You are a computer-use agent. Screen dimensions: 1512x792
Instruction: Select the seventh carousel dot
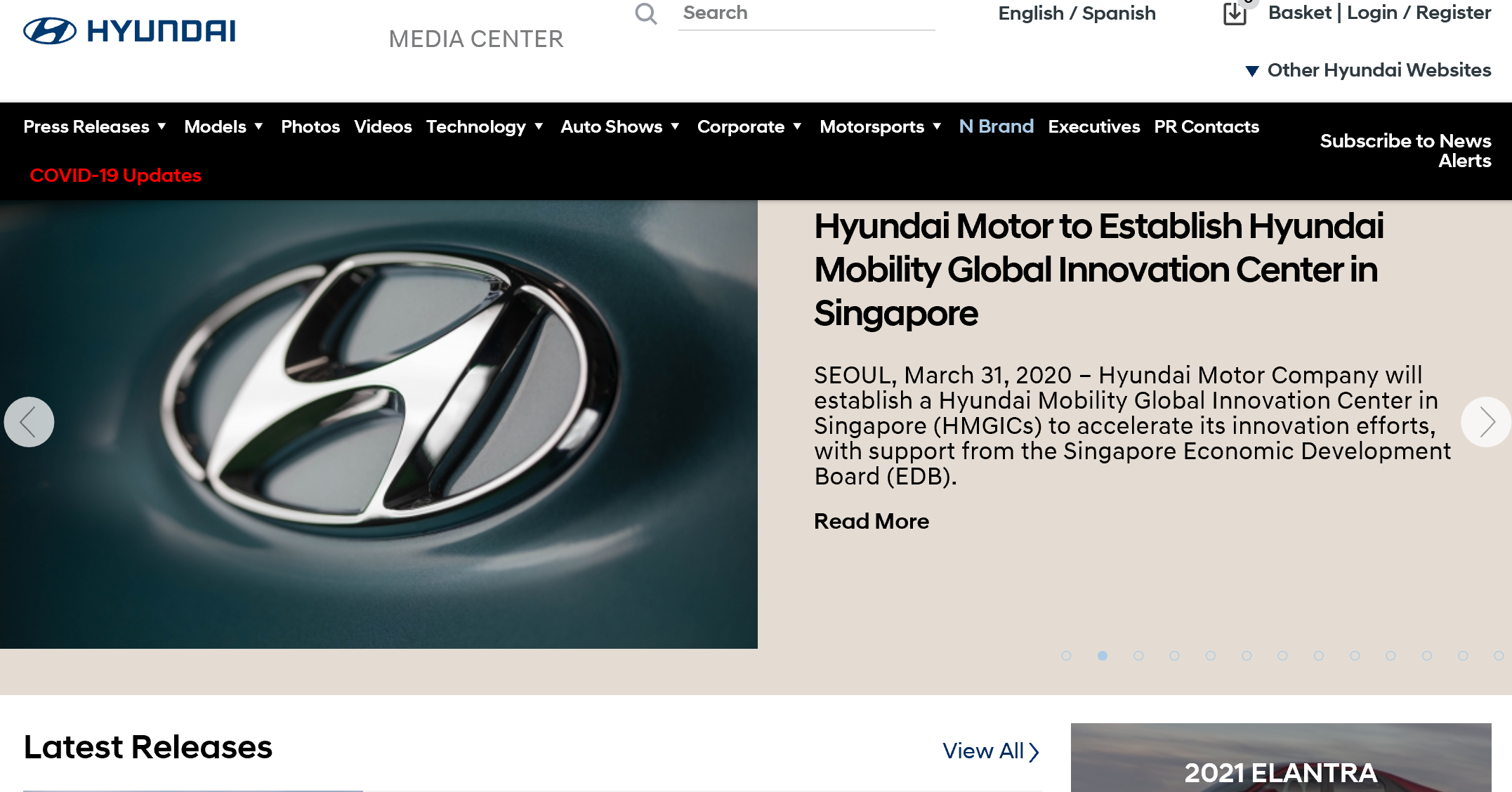(1282, 656)
